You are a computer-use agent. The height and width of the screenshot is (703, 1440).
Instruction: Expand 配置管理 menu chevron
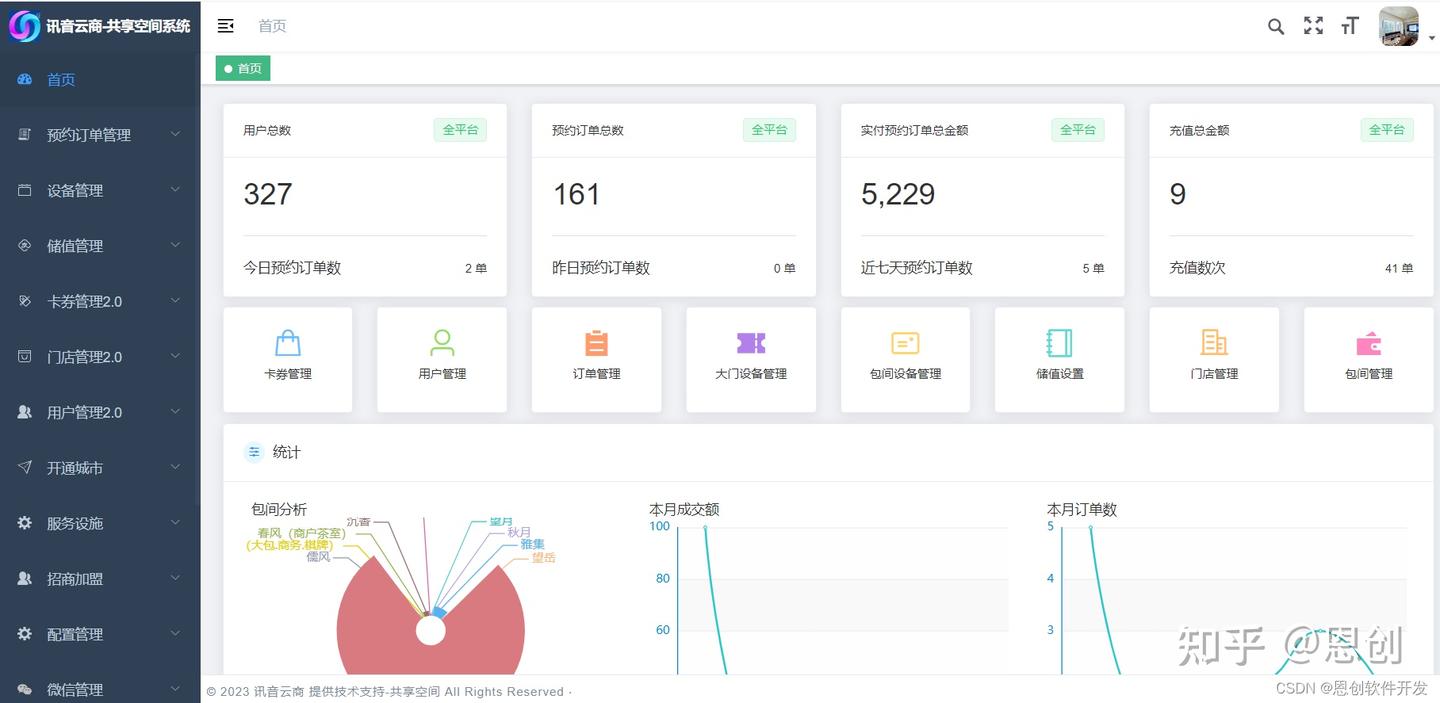pyautogui.click(x=175, y=634)
